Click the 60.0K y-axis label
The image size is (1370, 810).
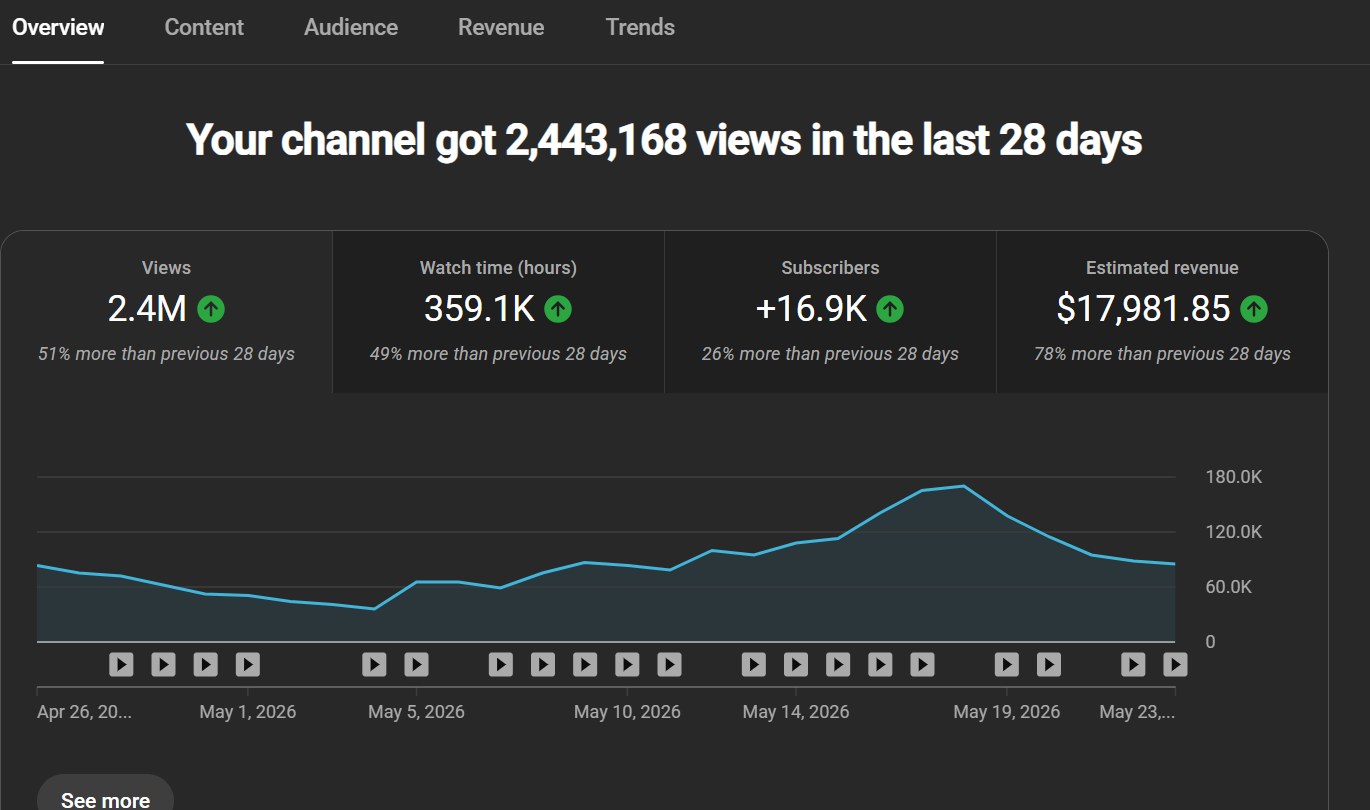pos(1229,587)
